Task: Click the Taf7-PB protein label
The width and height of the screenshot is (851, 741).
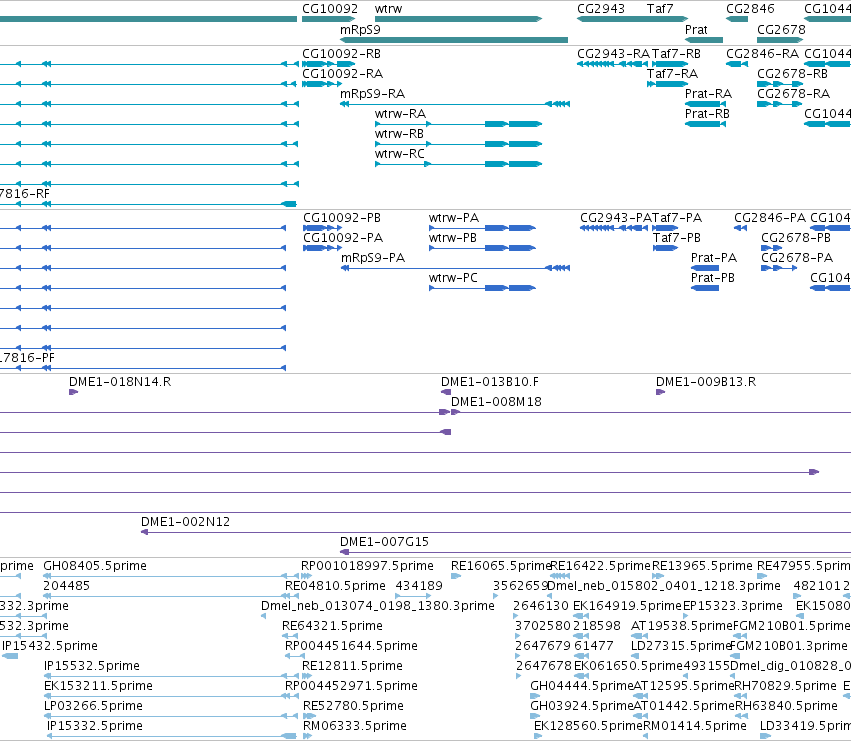Action: point(677,238)
